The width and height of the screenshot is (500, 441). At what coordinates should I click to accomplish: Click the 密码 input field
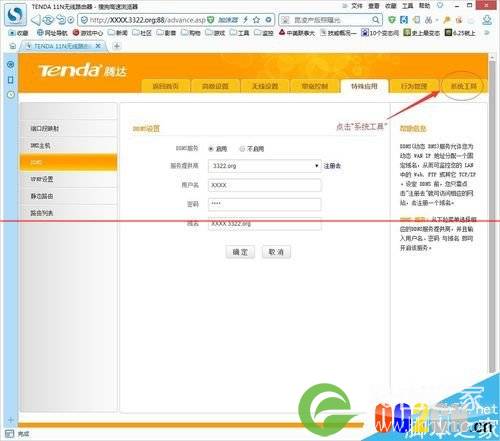pos(265,204)
